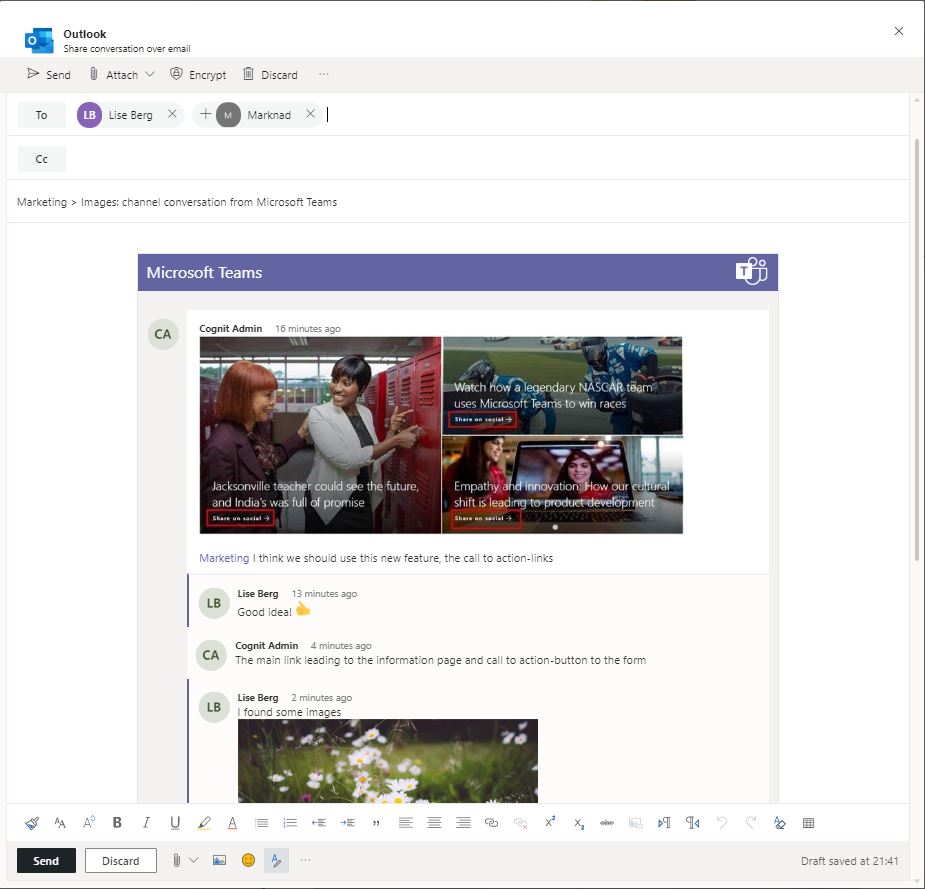Insert a hyperlink
This screenshot has height=889, width=925.
491,822
